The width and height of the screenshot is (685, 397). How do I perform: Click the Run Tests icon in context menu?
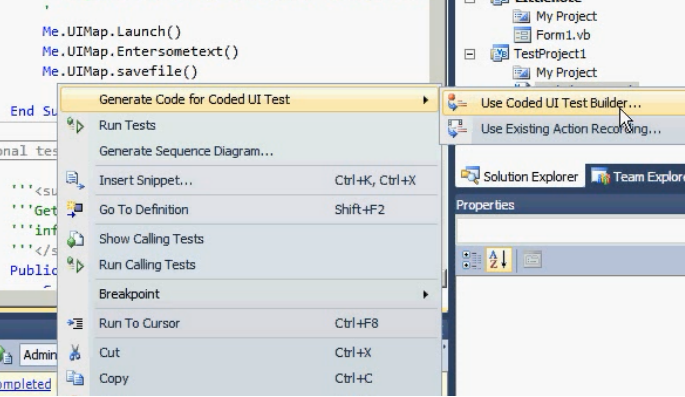tap(75, 126)
